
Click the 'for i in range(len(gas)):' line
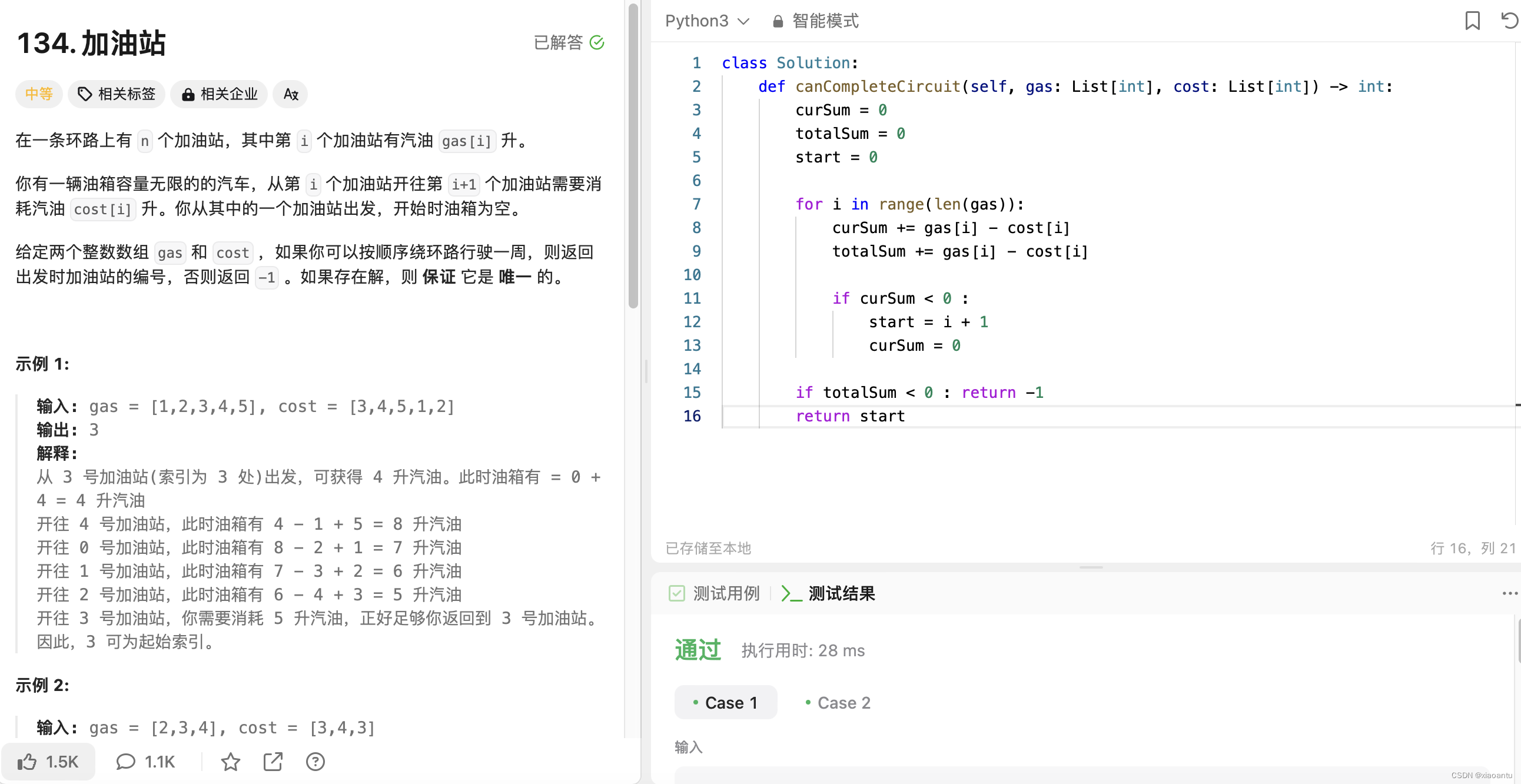(910, 204)
